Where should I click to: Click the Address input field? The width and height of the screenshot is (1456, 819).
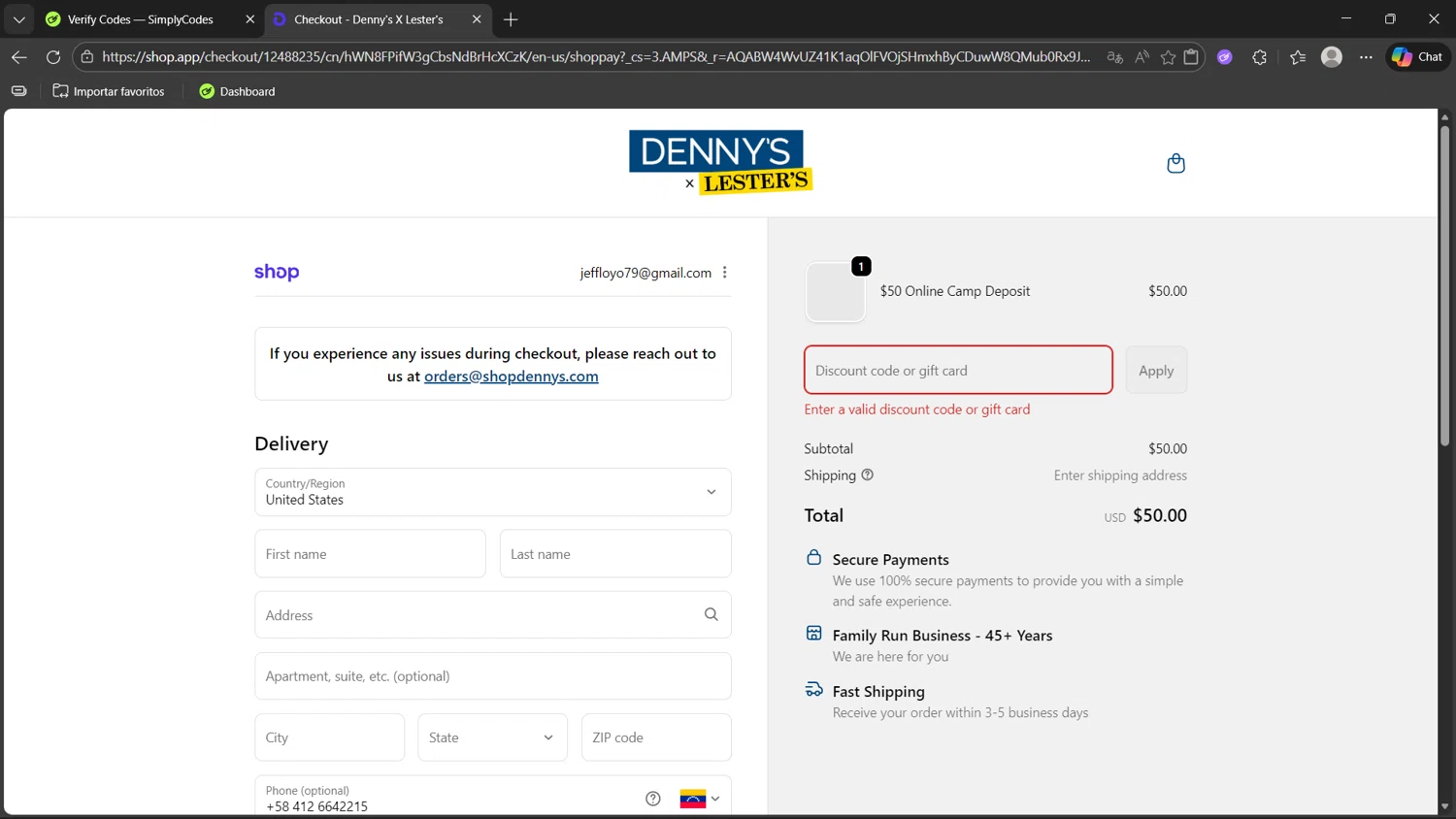[x=493, y=615]
